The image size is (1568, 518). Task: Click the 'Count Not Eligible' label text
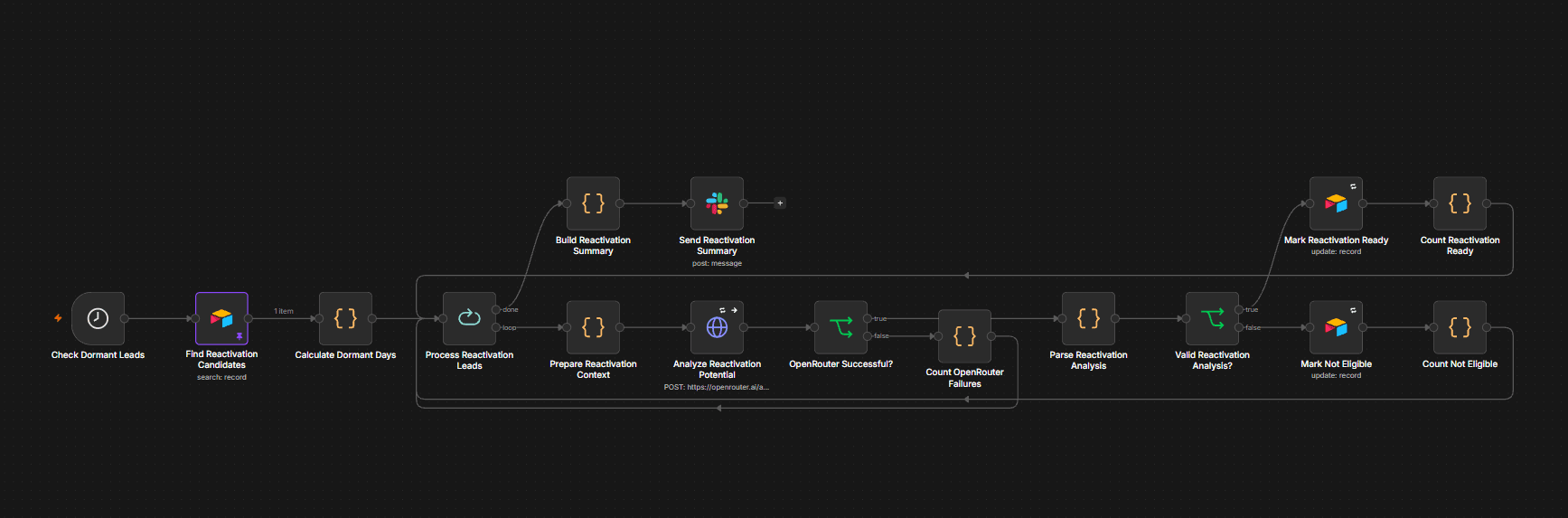point(1460,364)
